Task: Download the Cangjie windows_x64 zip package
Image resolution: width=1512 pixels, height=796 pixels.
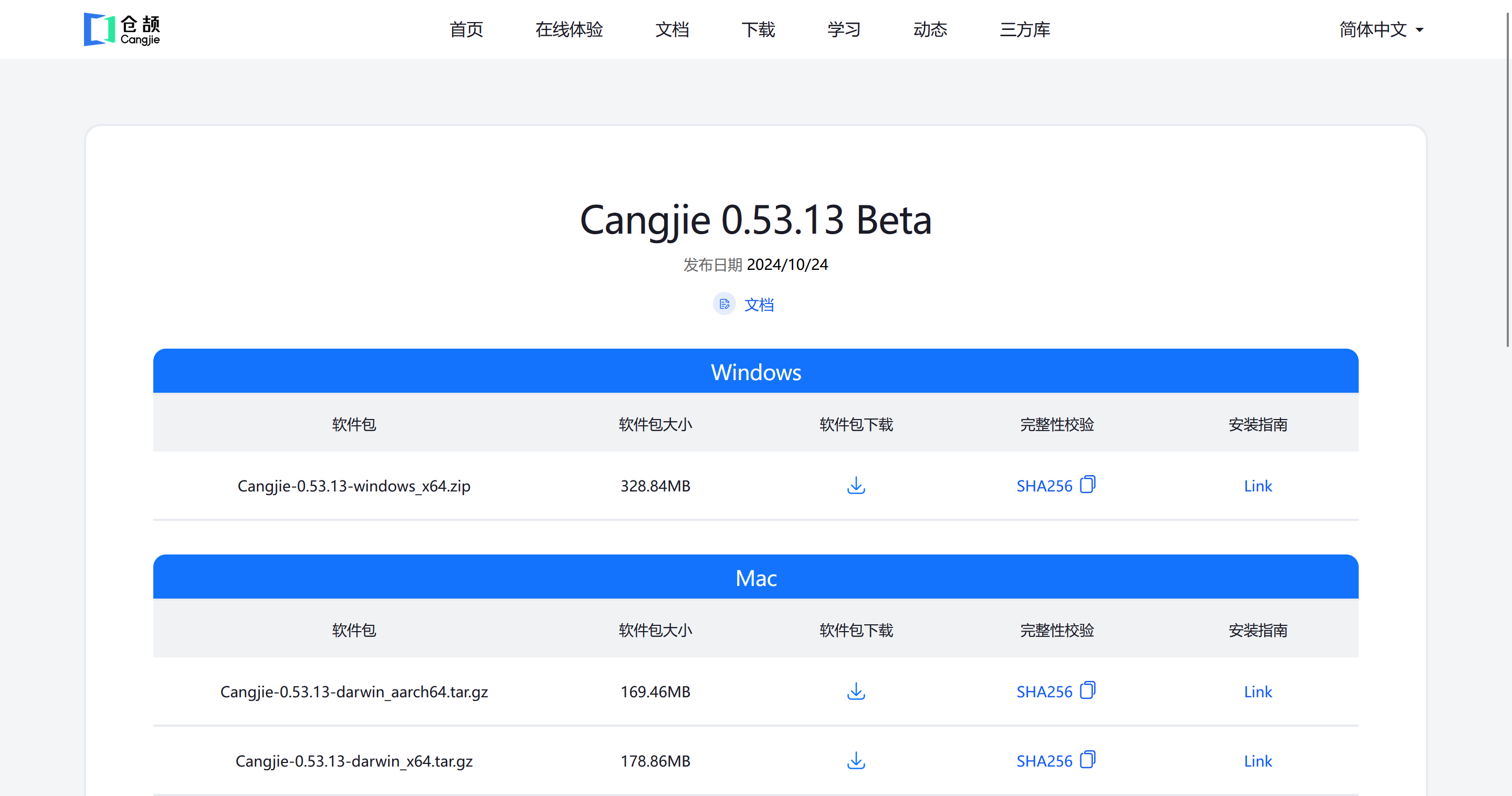Action: 856,486
